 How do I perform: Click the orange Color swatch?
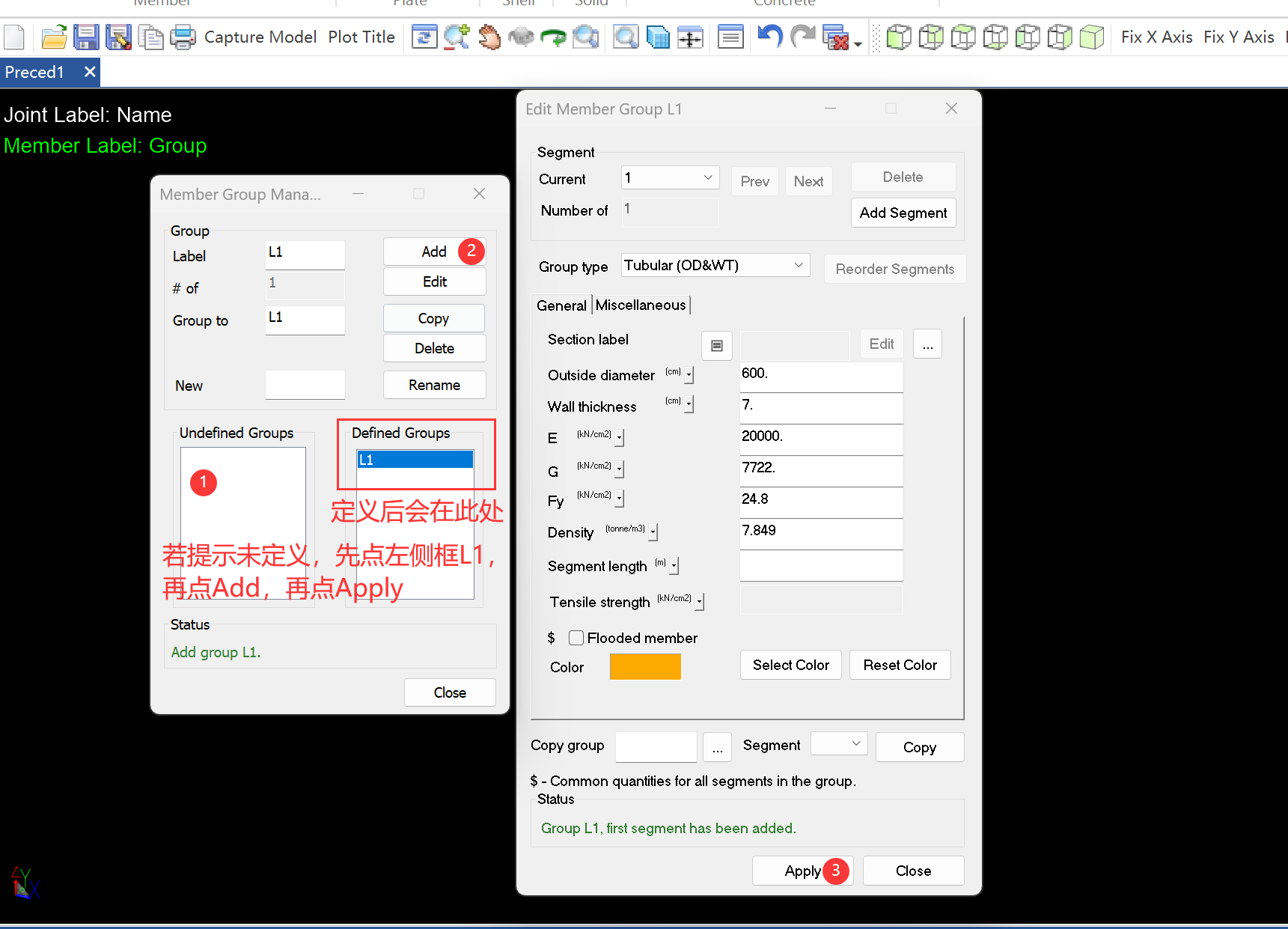[x=645, y=666]
